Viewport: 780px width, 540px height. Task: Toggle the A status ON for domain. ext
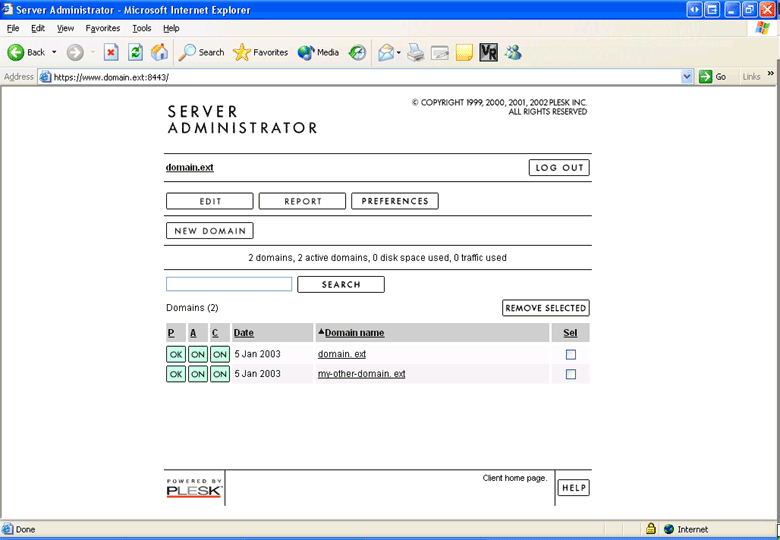click(x=198, y=355)
